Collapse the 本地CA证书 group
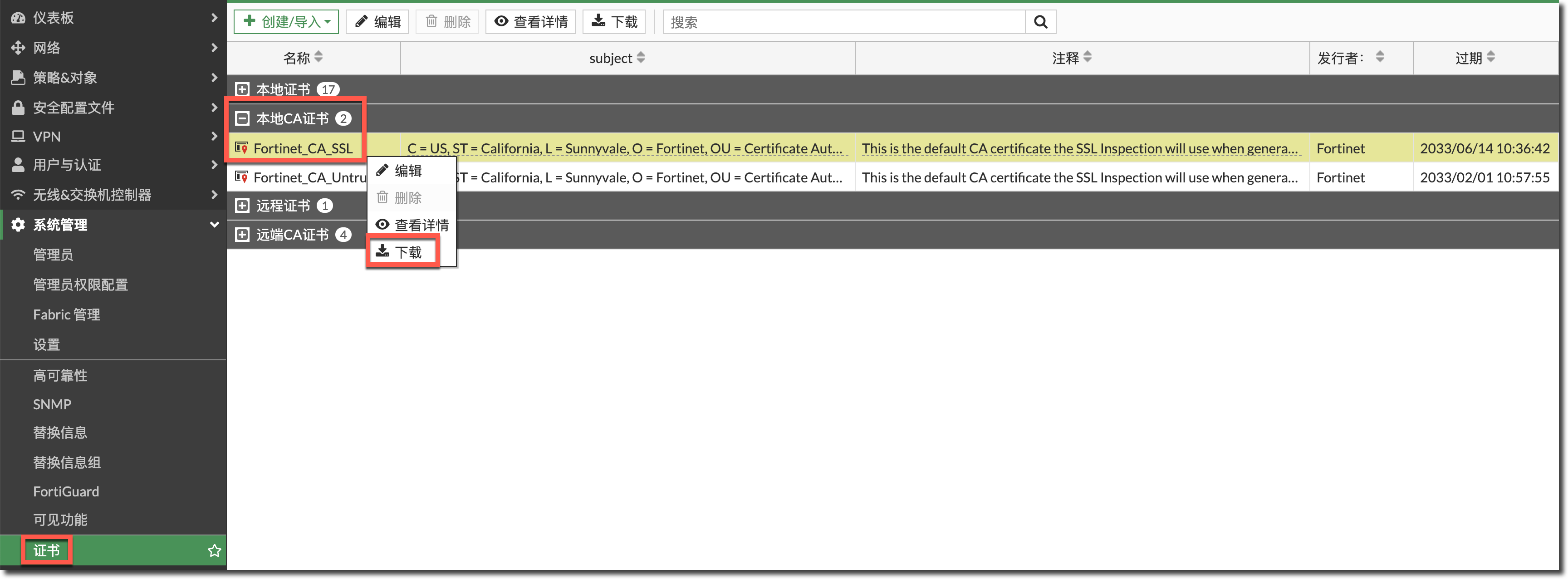 tap(242, 118)
